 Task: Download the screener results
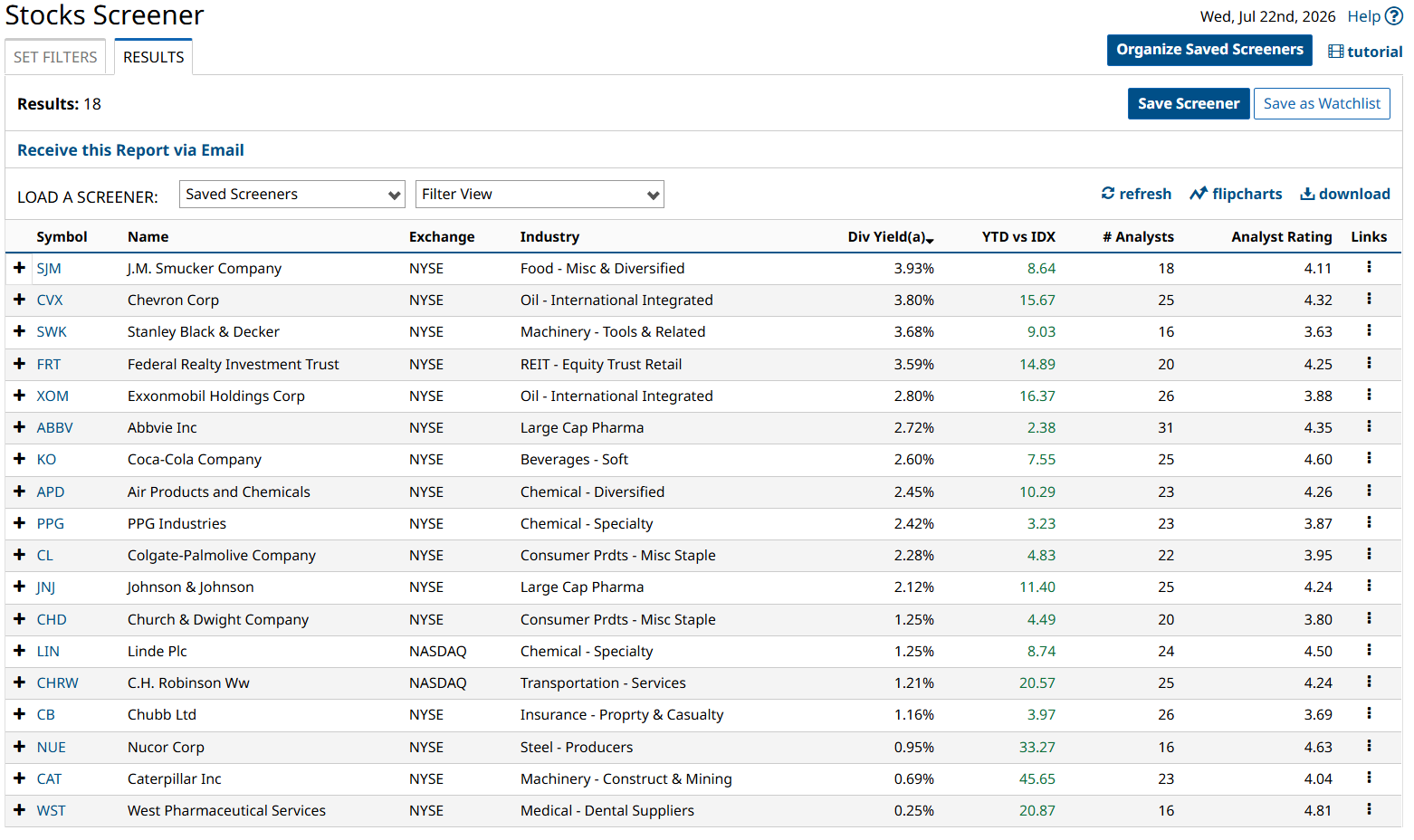[1345, 194]
